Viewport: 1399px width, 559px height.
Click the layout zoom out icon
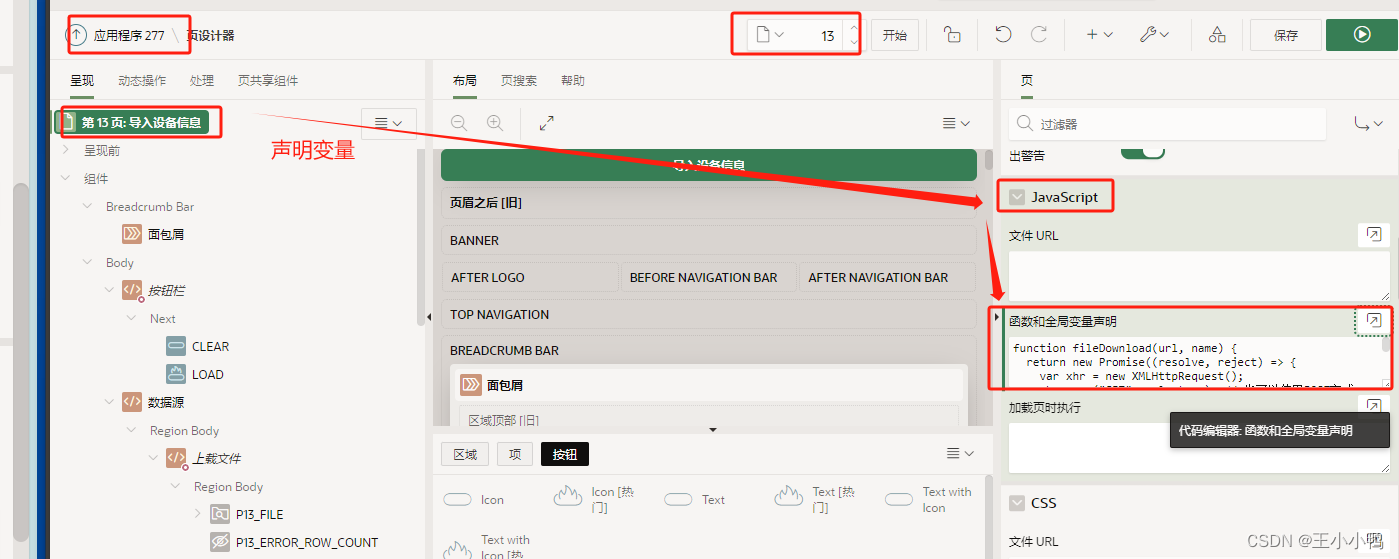(x=459, y=123)
